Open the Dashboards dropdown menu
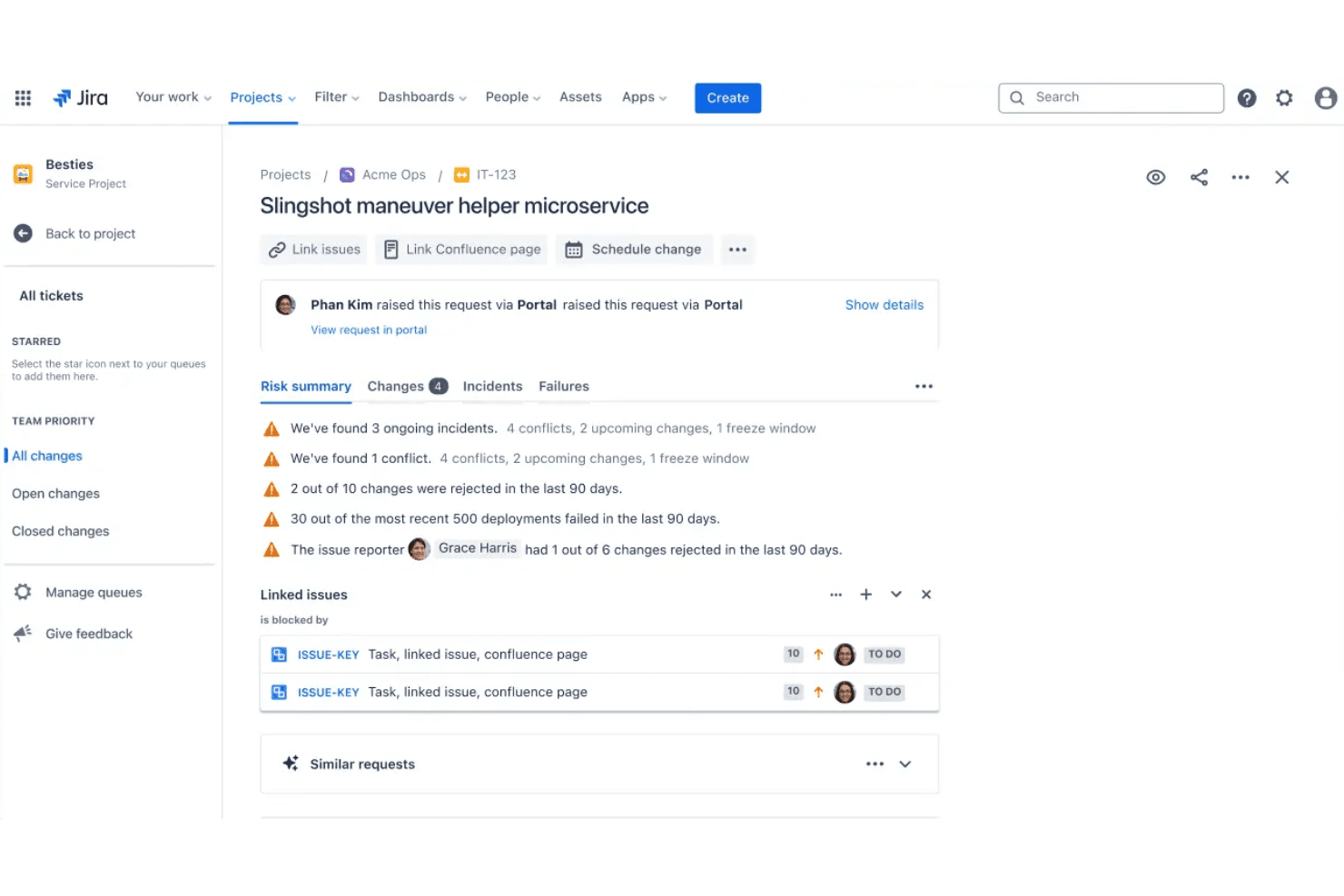The height and width of the screenshot is (896, 1344). point(422,97)
